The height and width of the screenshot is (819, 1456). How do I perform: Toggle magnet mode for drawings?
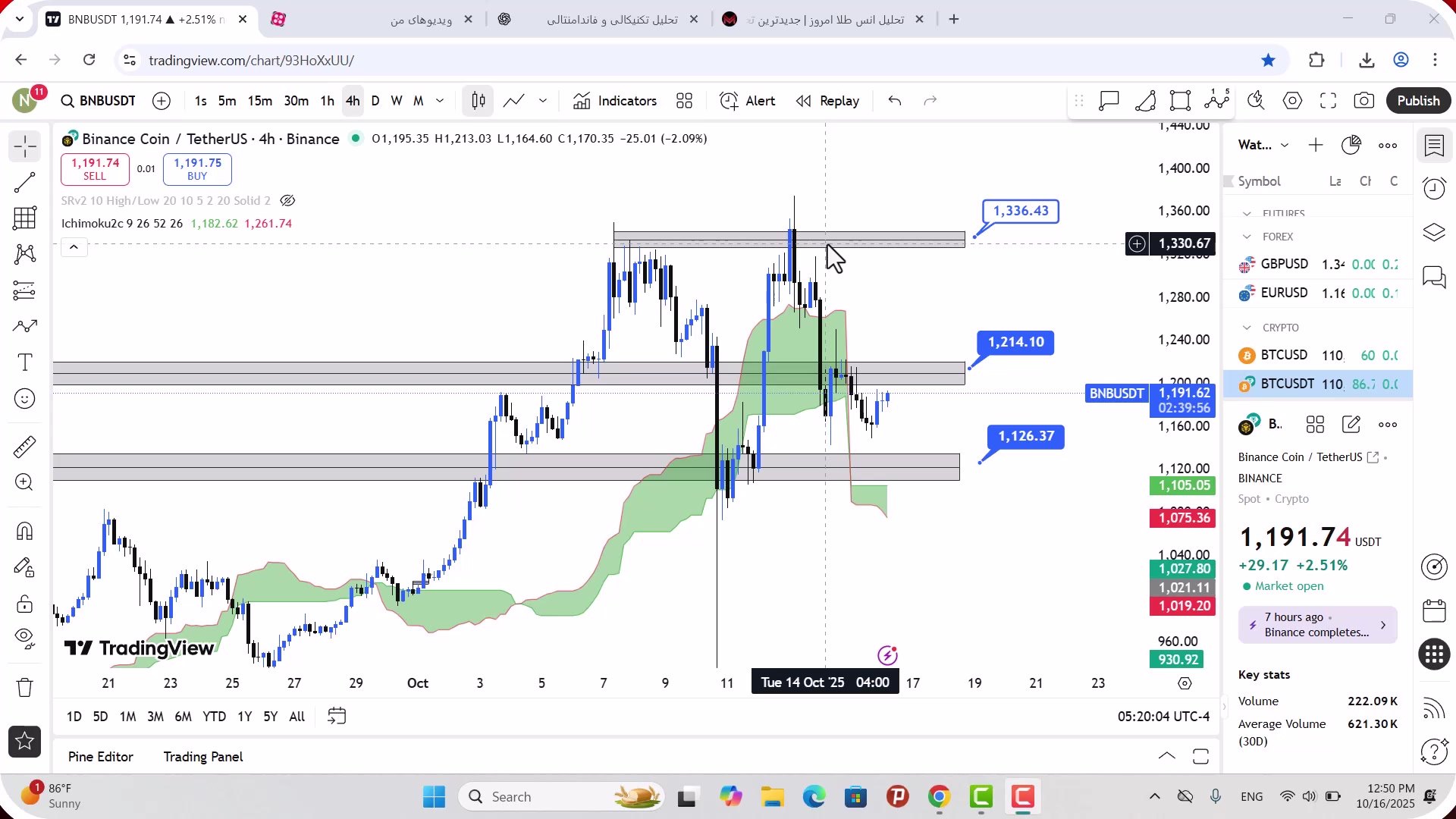25,531
